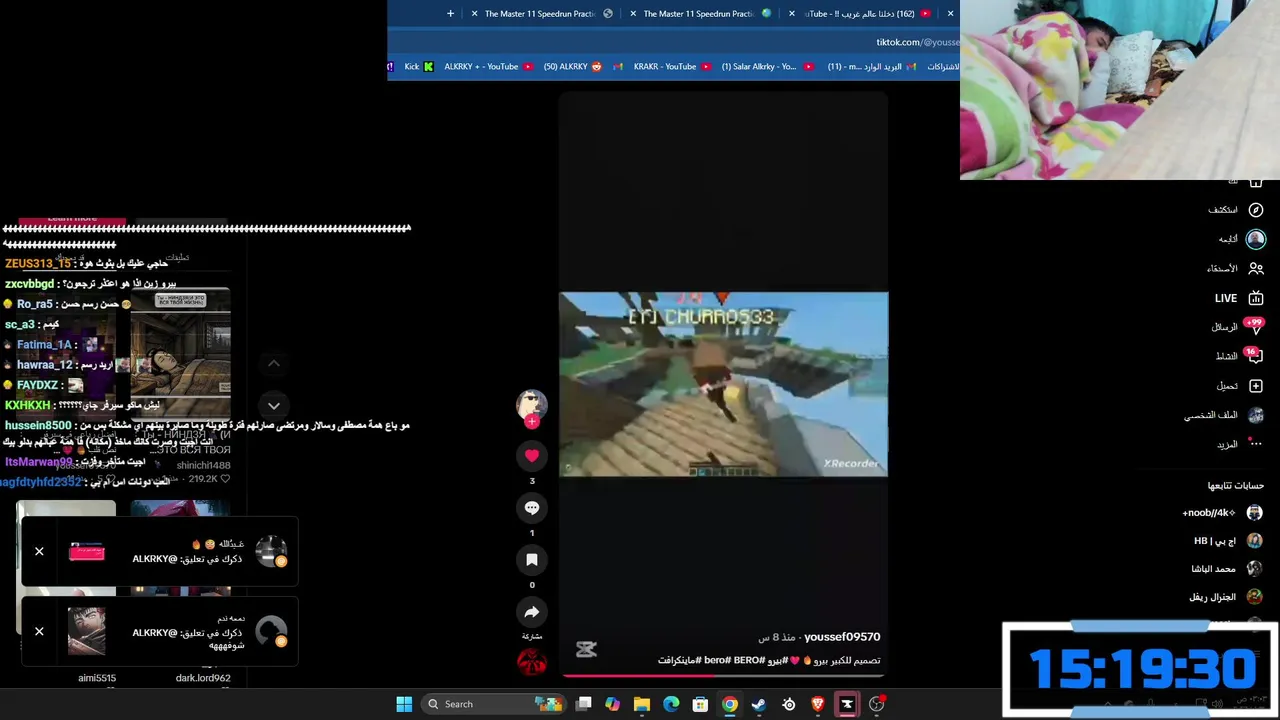Open youssef09570 username link
This screenshot has height=720, width=1280.
click(842, 637)
